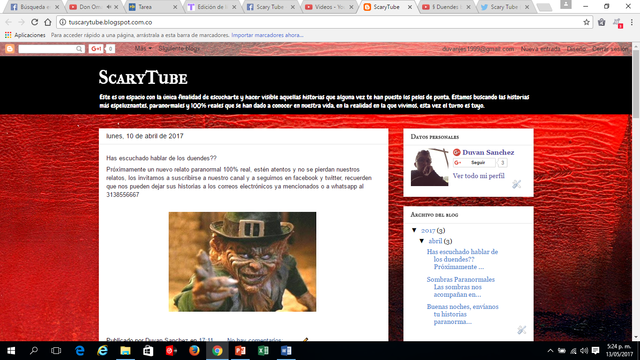
Task: Open File Explorer from the taskbar
Action: pyautogui.click(x=125, y=351)
